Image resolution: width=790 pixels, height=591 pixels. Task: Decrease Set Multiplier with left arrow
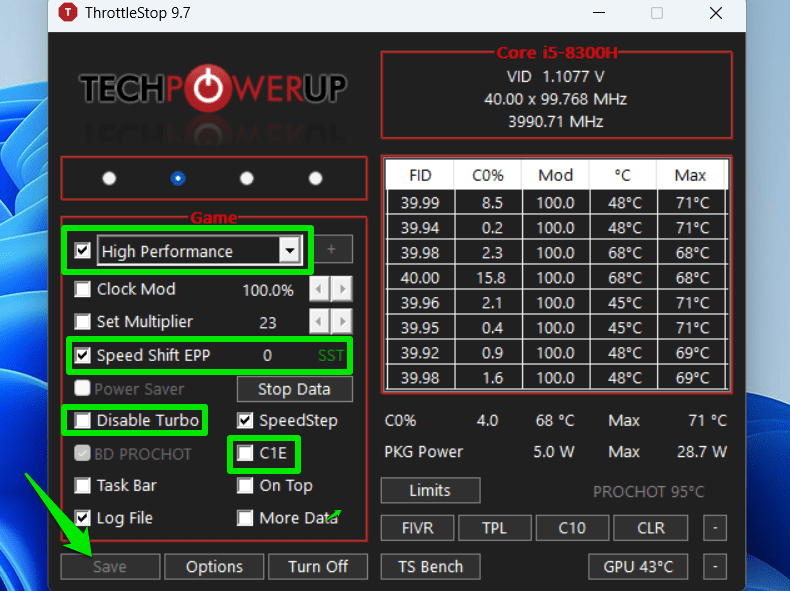pyautogui.click(x=319, y=321)
